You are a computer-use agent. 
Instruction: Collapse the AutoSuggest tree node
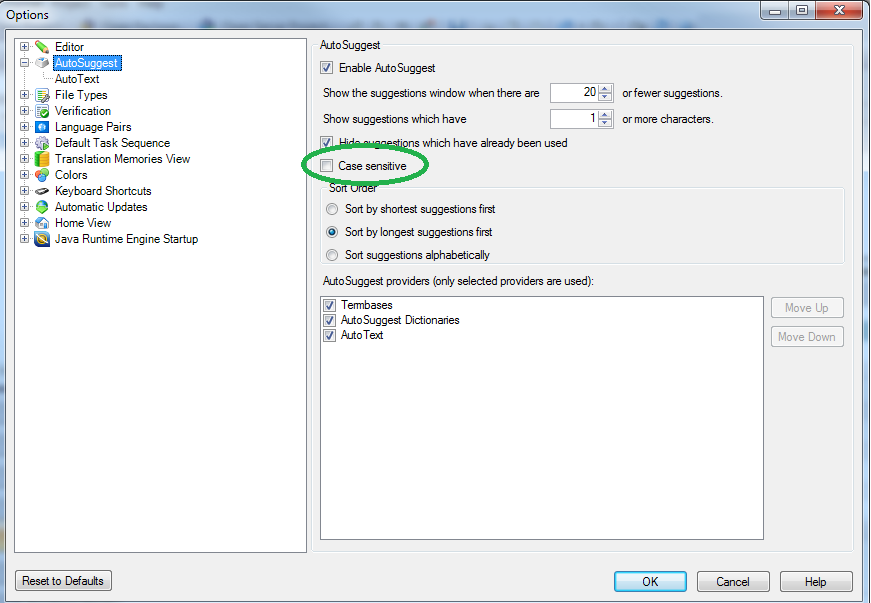pos(25,63)
